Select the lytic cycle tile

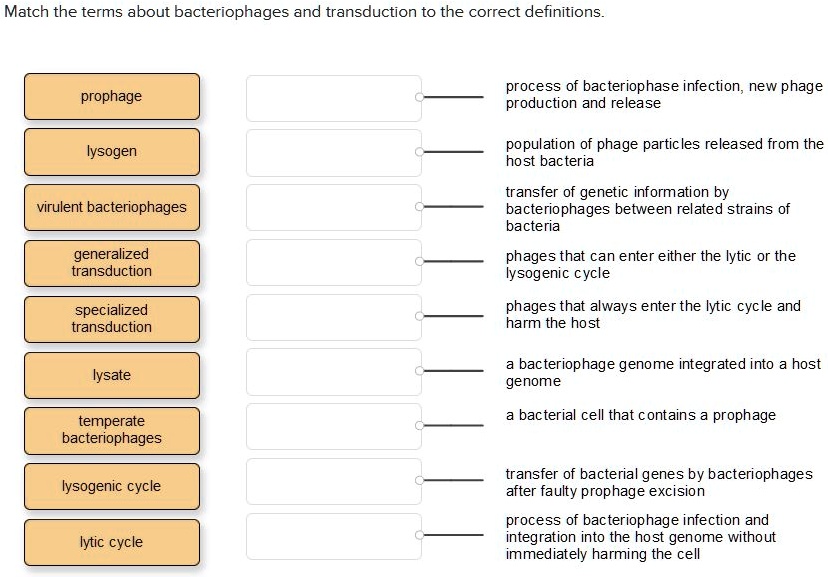(x=111, y=542)
